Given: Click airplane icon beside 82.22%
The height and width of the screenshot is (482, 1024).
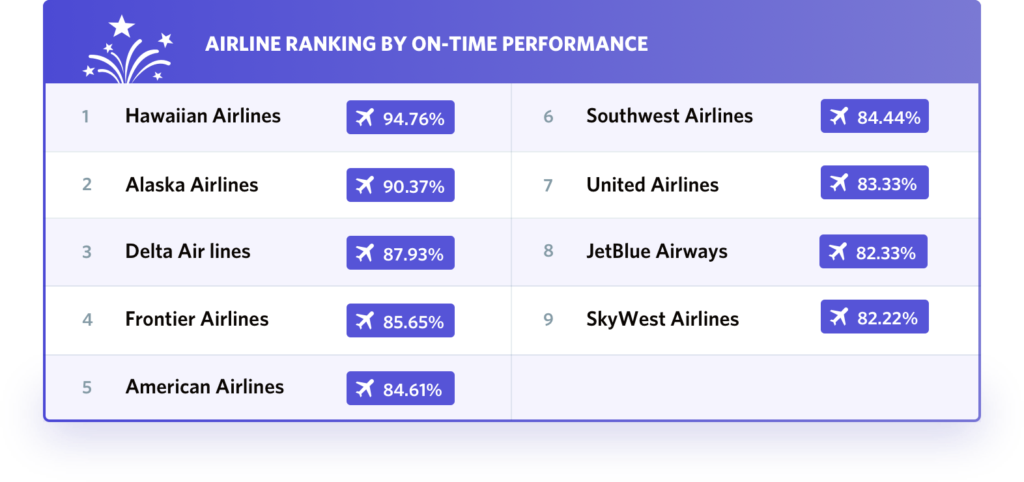Looking at the screenshot, I should pos(838,318).
